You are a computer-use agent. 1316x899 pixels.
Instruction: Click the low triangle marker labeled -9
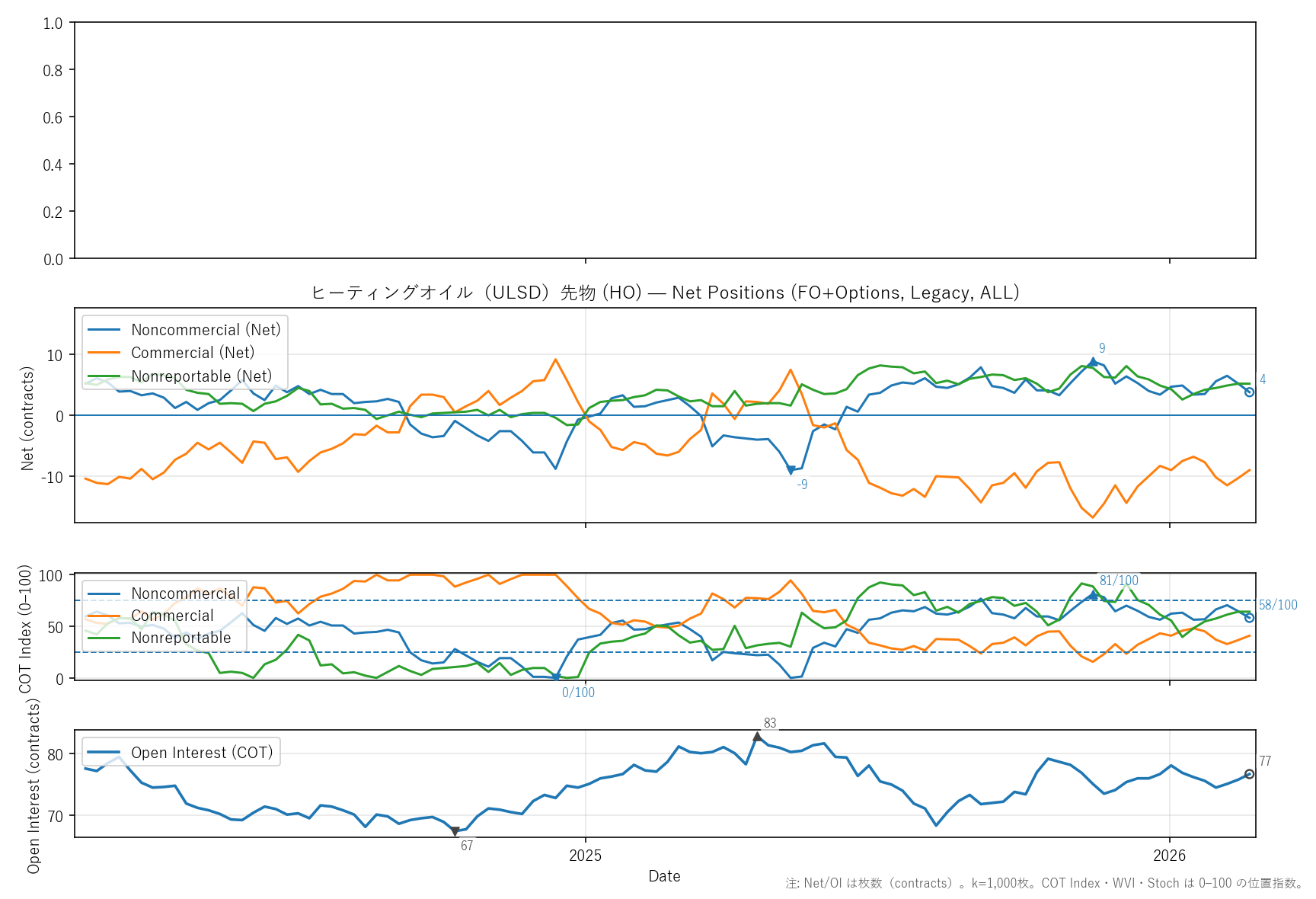[x=791, y=470]
